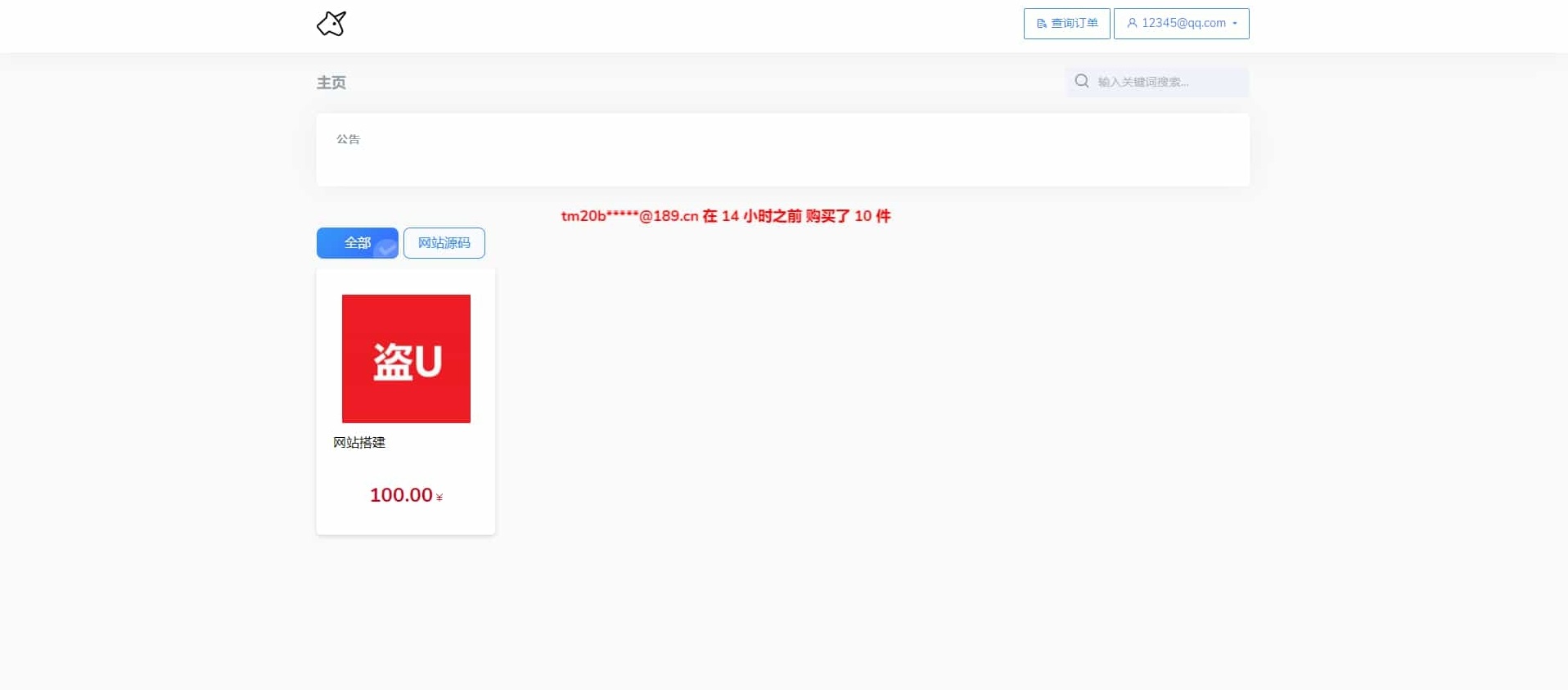Open the red 盗U product thumbnail
Screen dimensions: 1568x690
[406, 359]
